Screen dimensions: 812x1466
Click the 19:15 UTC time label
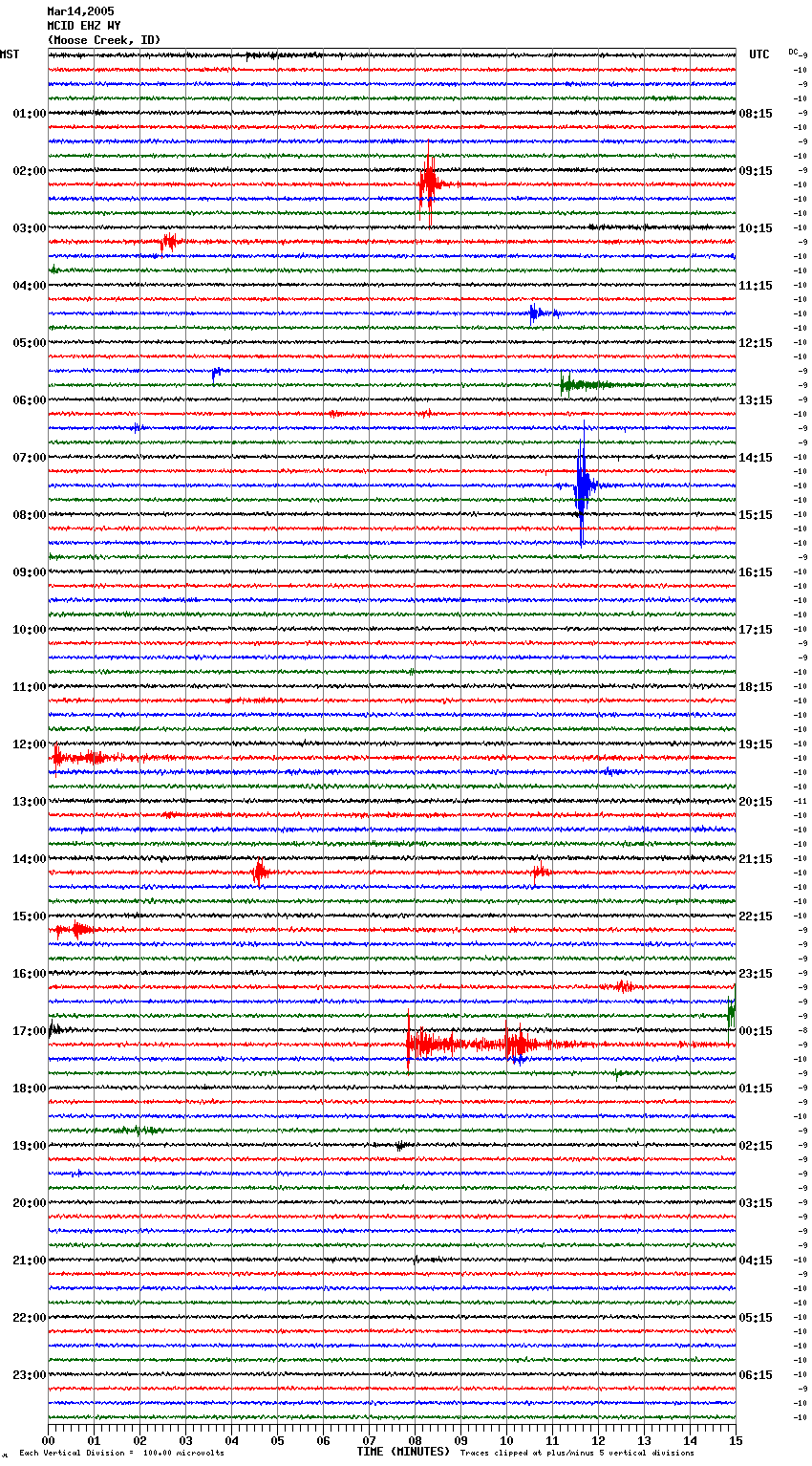[756, 744]
